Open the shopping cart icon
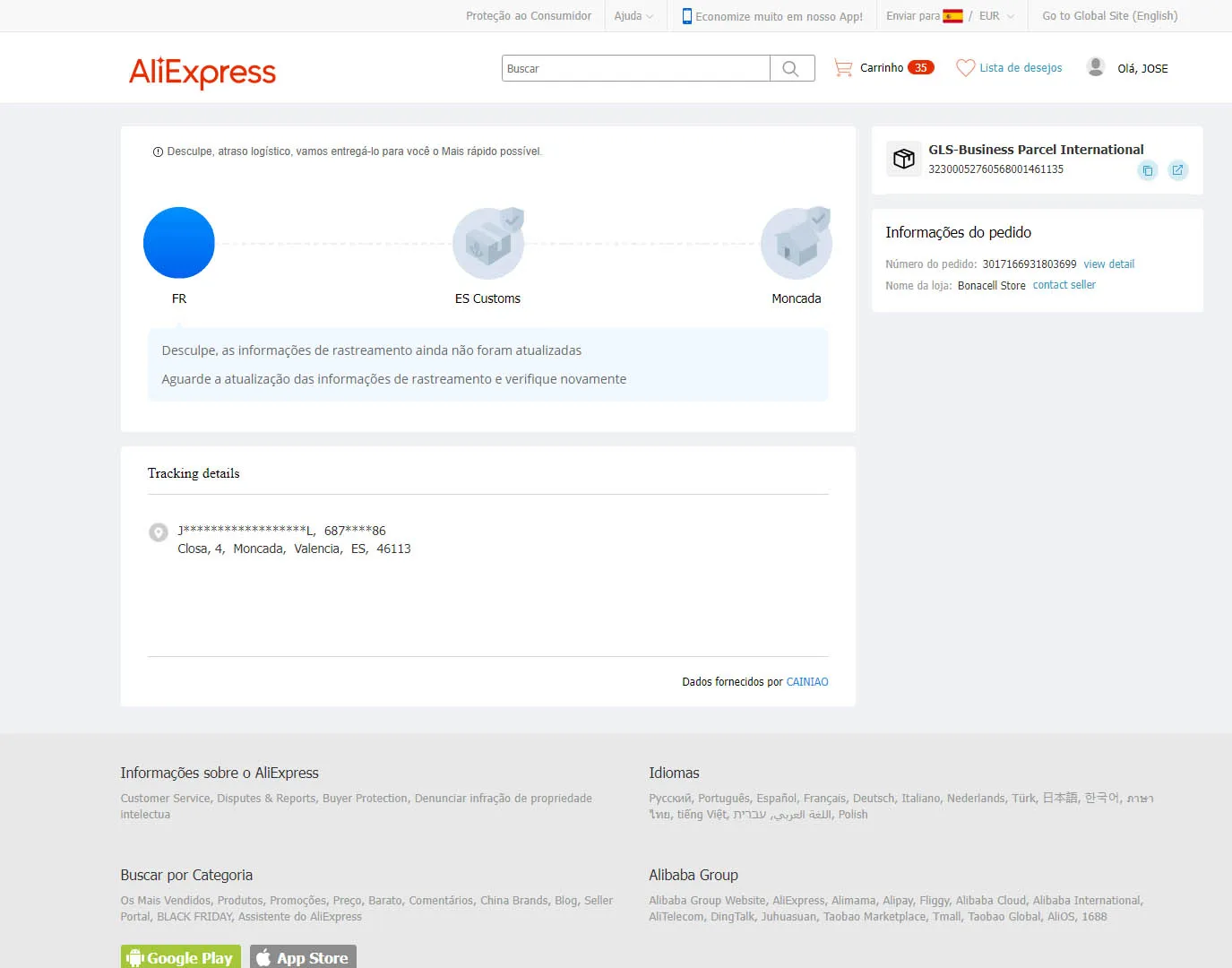Viewport: 1232px width, 968px height. pyautogui.click(x=842, y=68)
